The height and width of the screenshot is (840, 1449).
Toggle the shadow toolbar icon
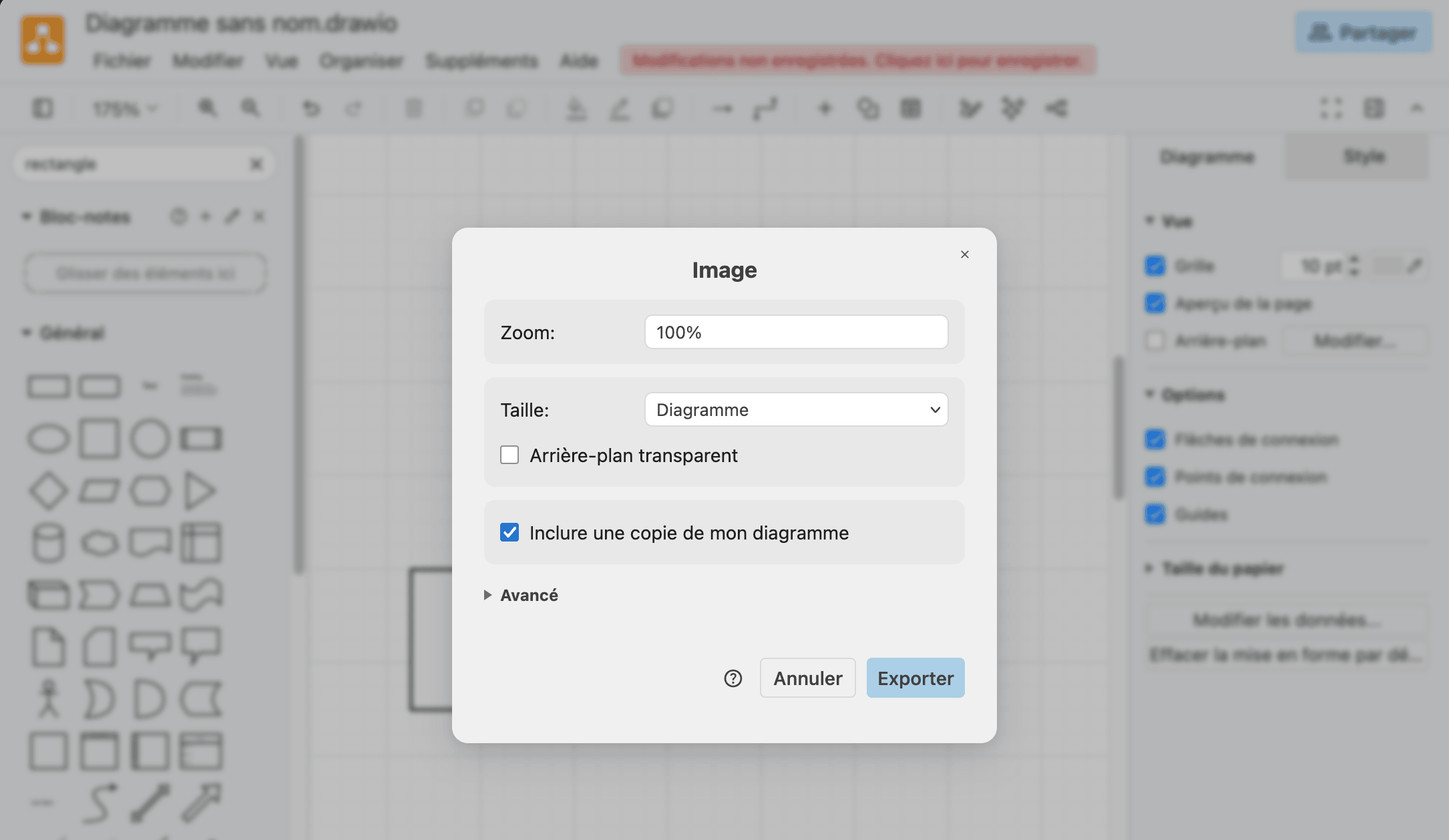point(662,108)
